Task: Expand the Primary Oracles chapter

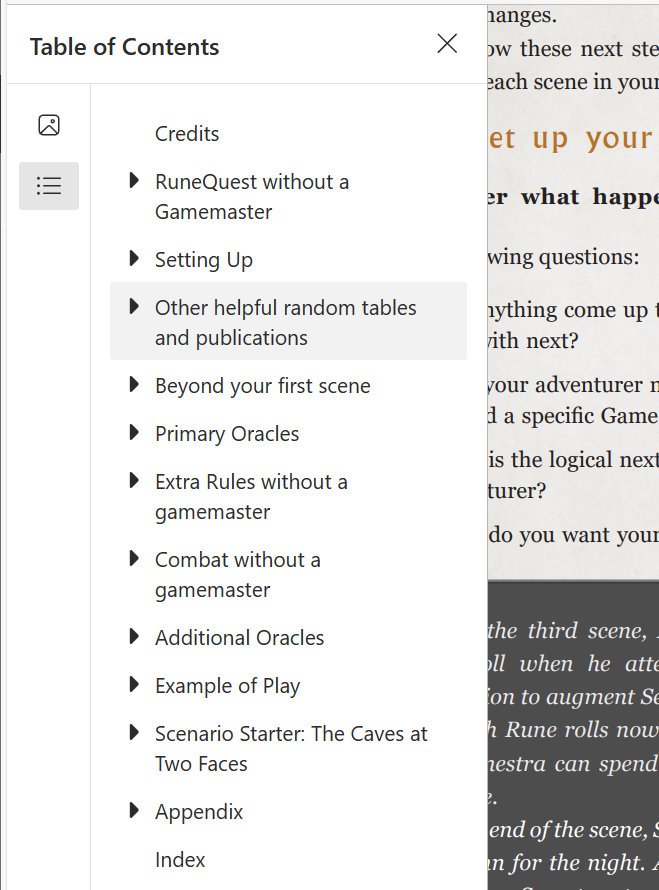Action: 134,433
